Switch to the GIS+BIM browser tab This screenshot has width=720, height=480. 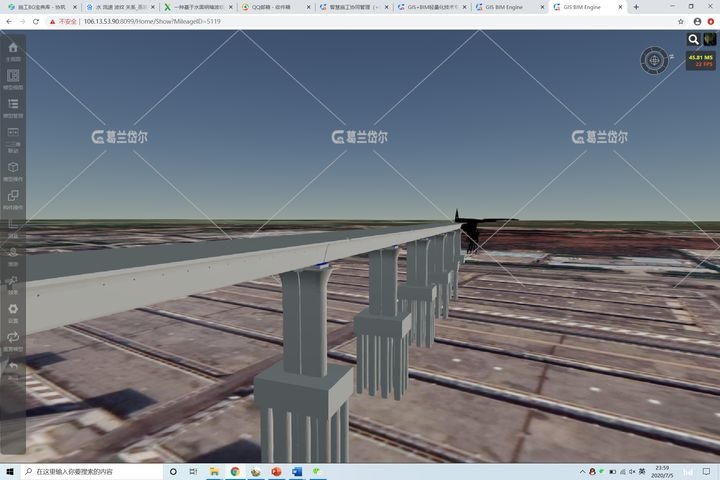click(x=431, y=7)
